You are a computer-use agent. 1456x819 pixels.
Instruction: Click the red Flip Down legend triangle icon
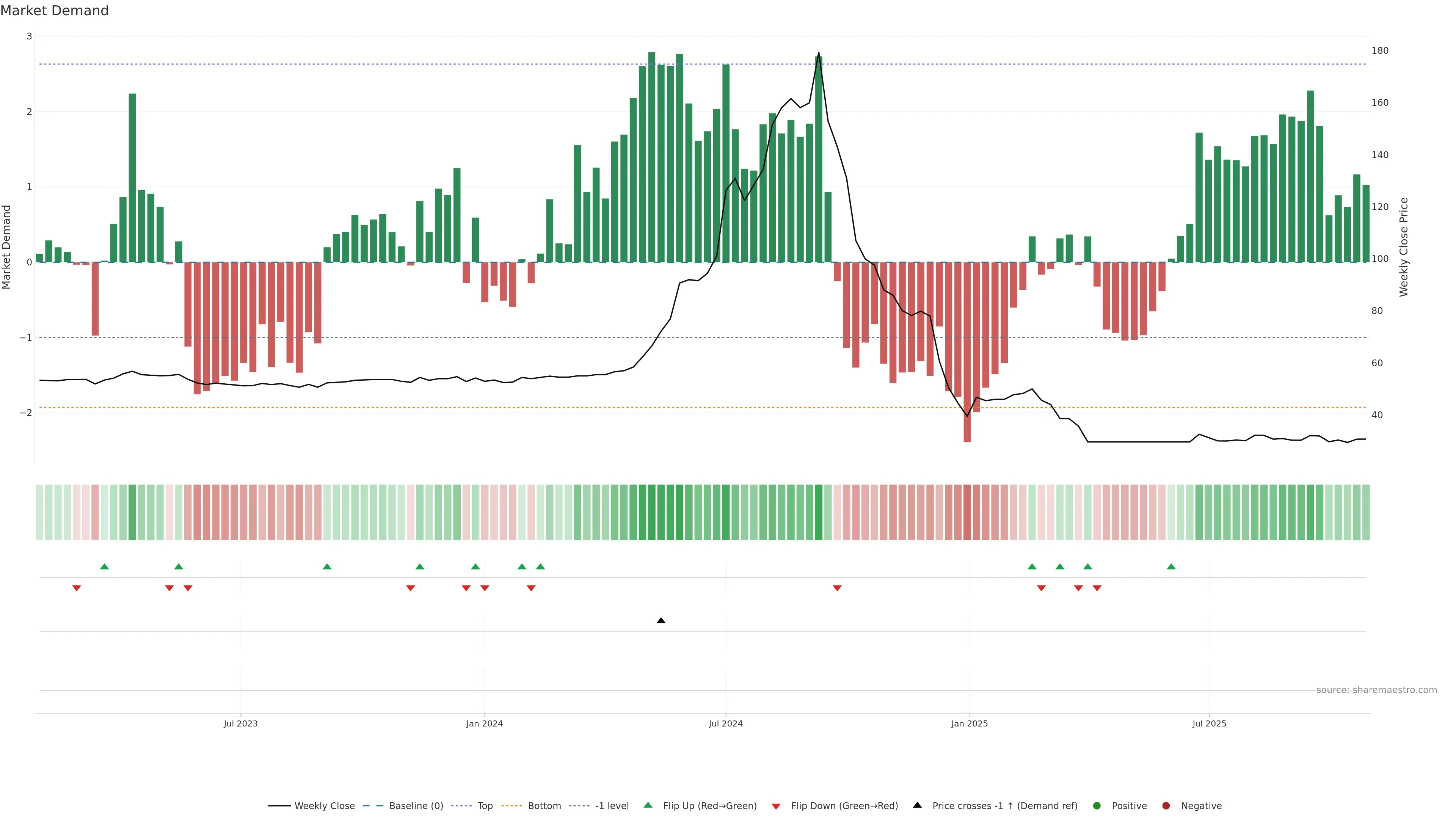776,806
